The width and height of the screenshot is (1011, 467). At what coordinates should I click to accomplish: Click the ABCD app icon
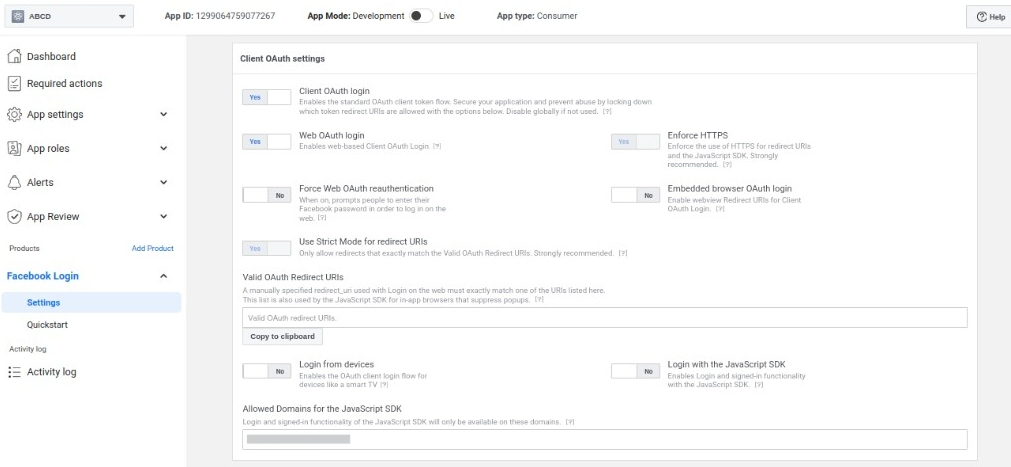tap(18, 17)
